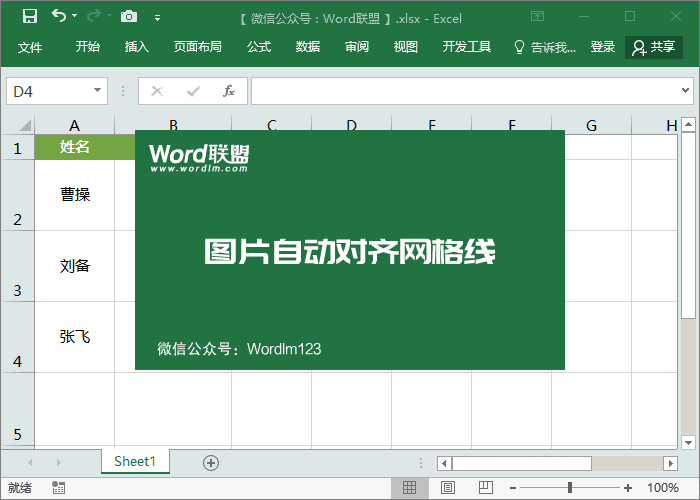
Task: Select the cell containing 曹操
Action: pyautogui.click(x=75, y=195)
